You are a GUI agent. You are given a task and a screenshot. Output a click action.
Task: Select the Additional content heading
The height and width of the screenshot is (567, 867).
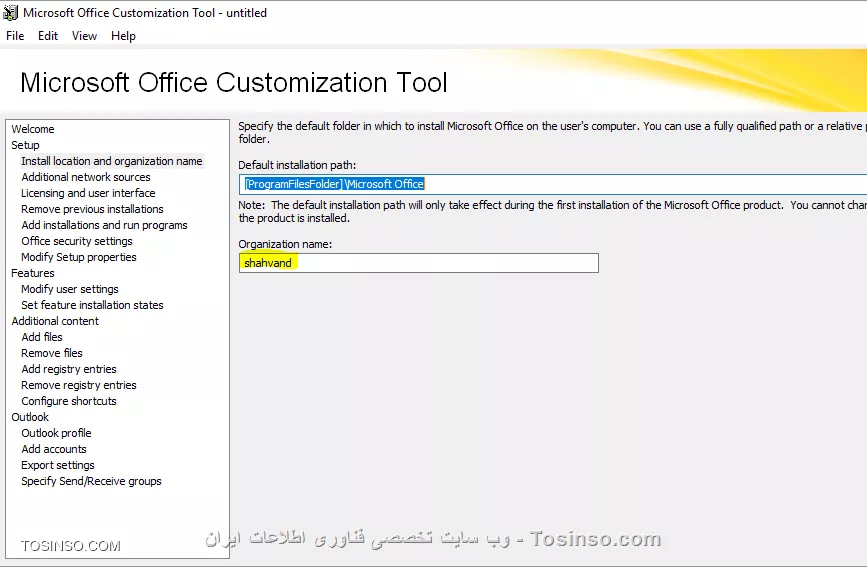tap(55, 321)
